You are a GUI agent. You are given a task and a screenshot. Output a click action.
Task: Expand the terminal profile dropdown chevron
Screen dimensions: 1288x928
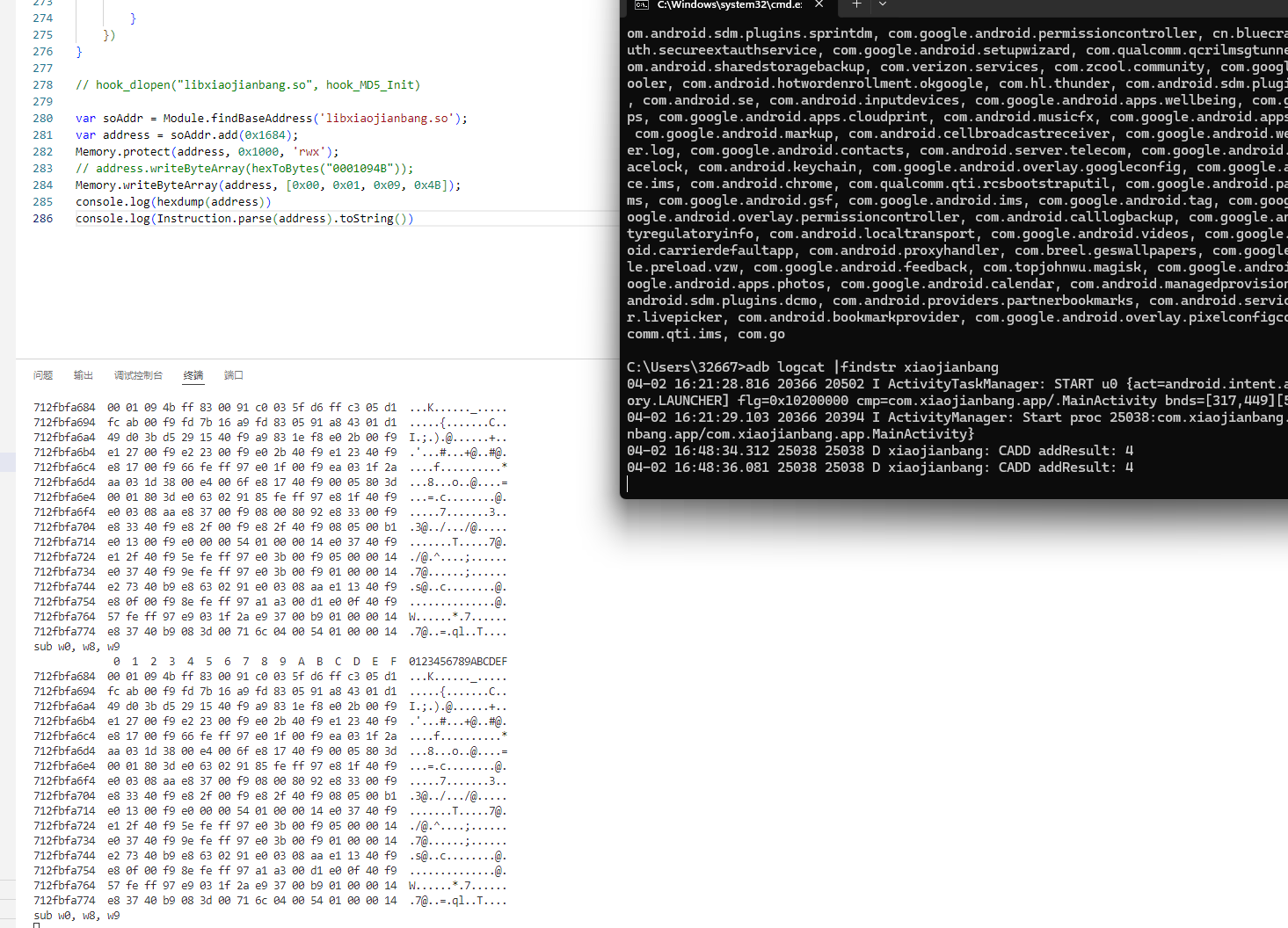tap(883, 4)
